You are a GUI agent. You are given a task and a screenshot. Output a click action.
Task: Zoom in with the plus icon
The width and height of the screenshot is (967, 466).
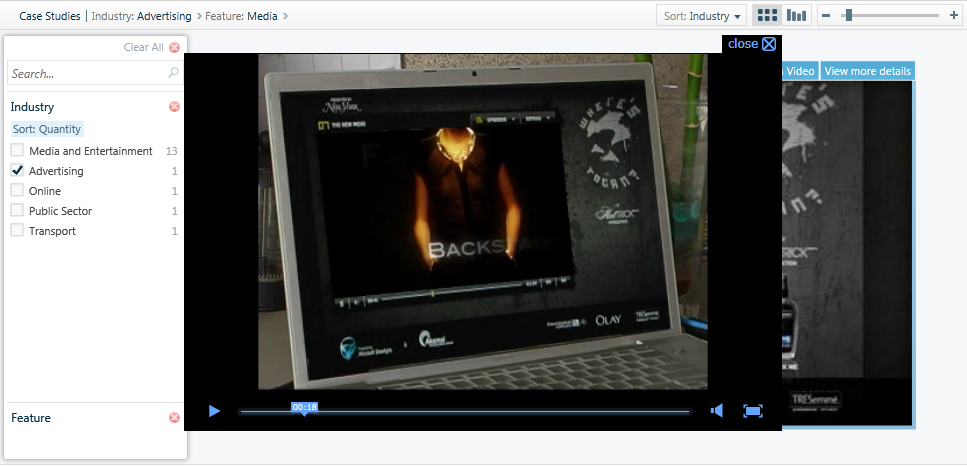[953, 15]
